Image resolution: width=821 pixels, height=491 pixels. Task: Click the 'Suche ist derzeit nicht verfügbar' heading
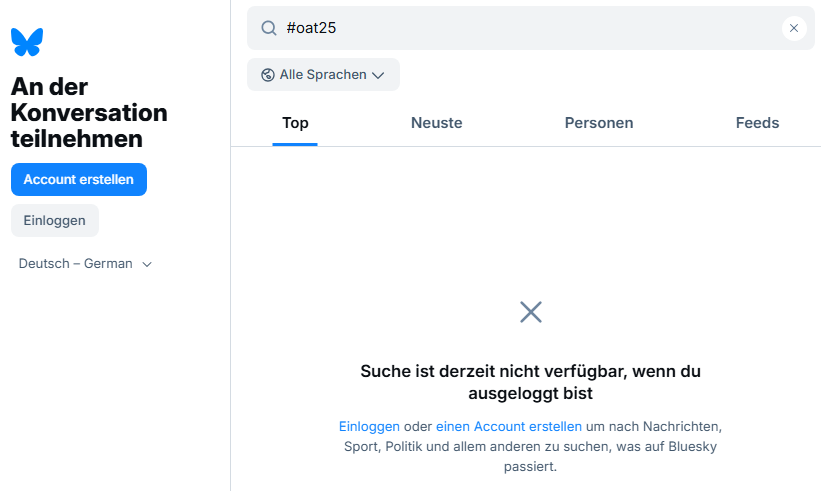tap(530, 382)
